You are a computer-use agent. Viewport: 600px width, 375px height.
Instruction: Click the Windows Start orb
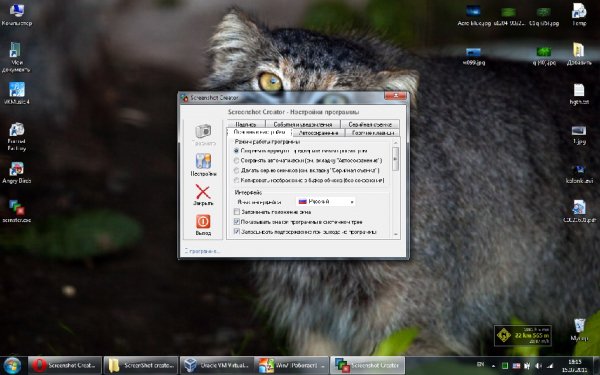(x=12, y=365)
